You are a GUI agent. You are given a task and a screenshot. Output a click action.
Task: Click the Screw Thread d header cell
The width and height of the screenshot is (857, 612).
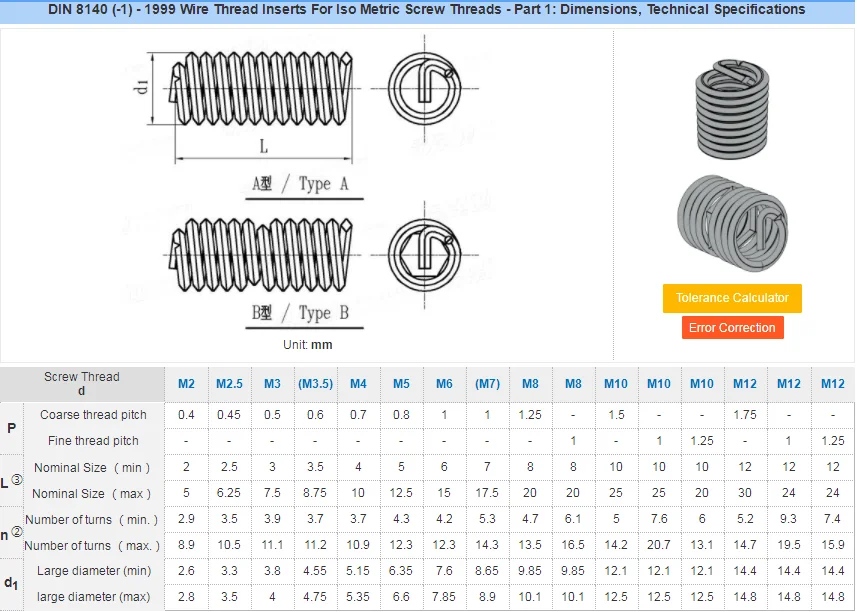82,384
